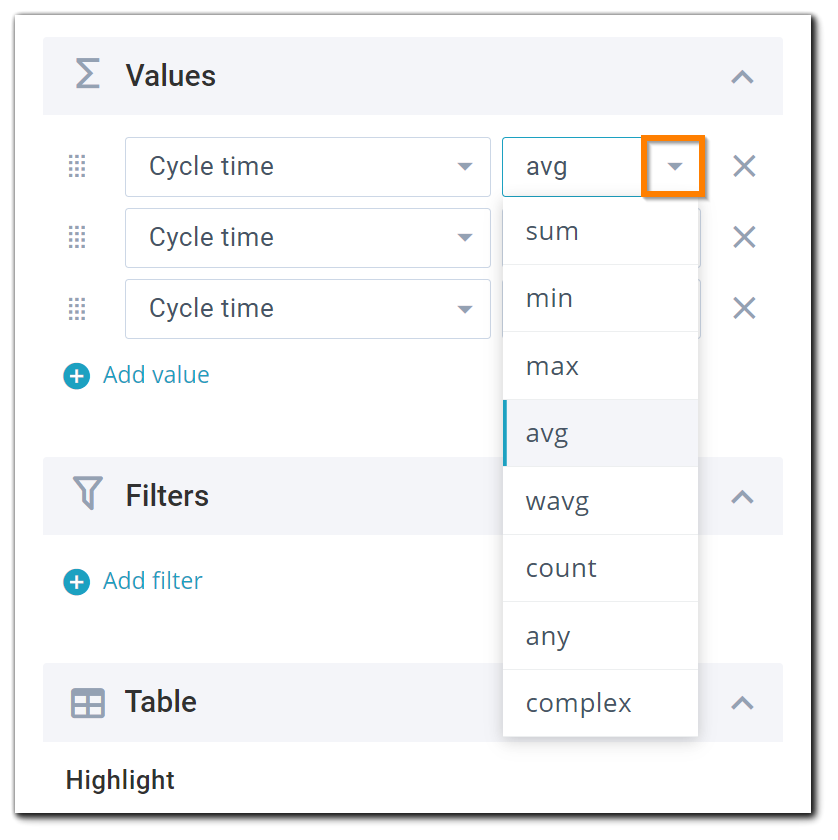
Task: Click the avg text in the aggregation field
Action: [547, 167]
